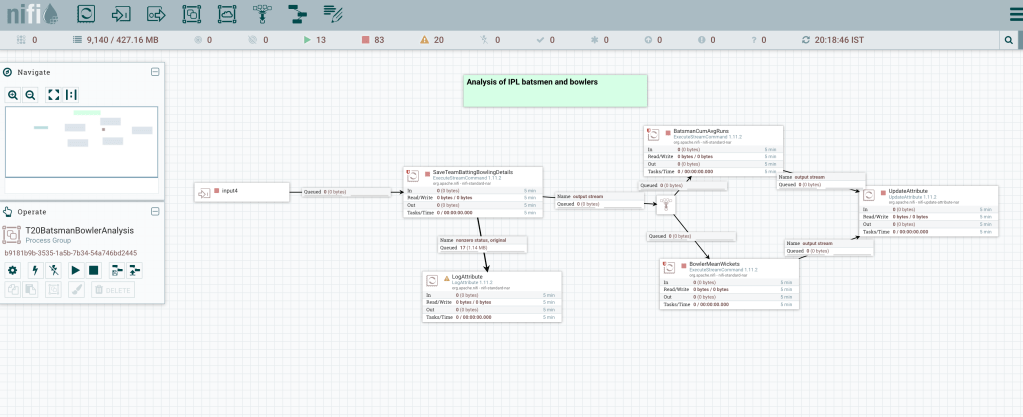Start the process group with play button
The width and height of the screenshot is (1023, 417).
click(x=74, y=270)
